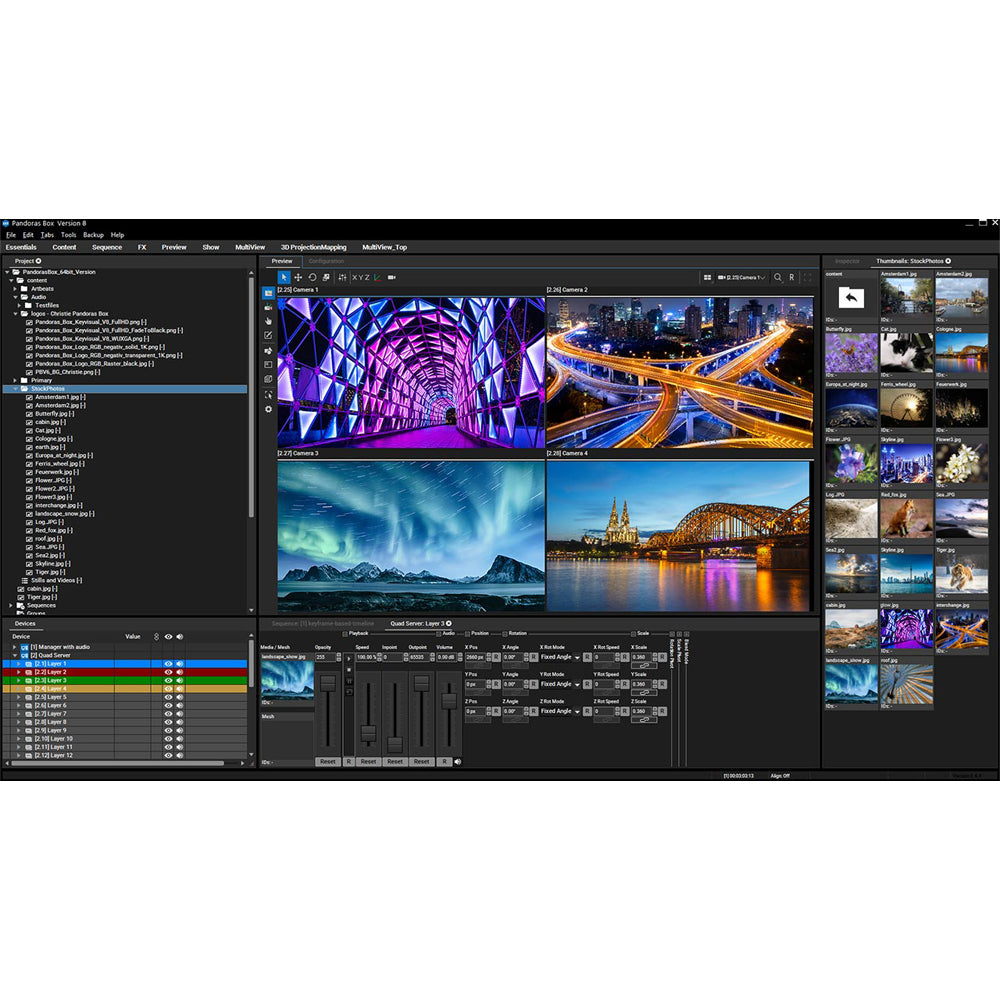Choose the move tool in Preview toolbar
The width and height of the screenshot is (1000, 1000).
coord(298,277)
